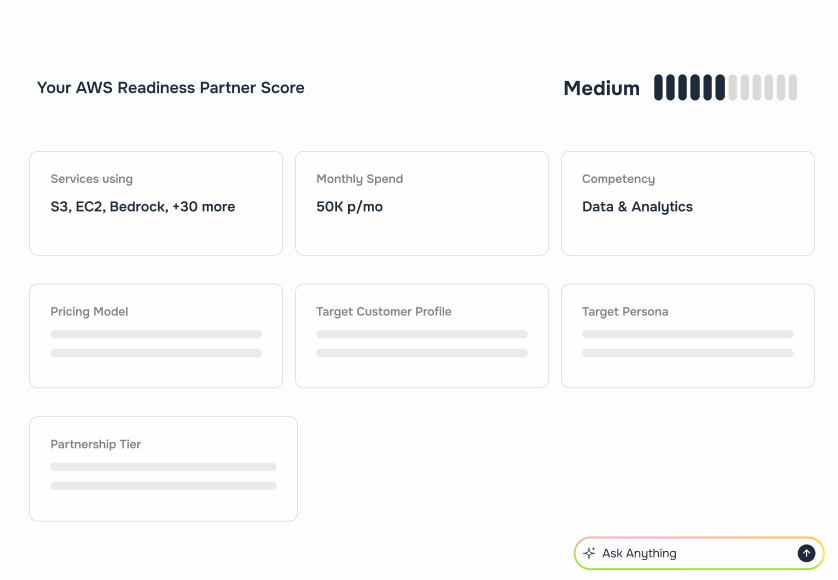The width and height of the screenshot is (838, 580).
Task: Click the readiness score progress bar segments
Action: click(725, 87)
